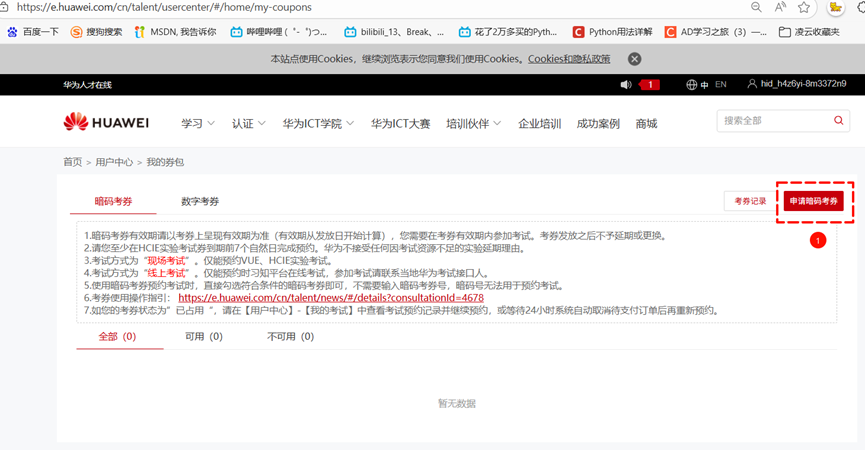The width and height of the screenshot is (865, 450).
Task: Click the red search magnifier icon
Action: (x=839, y=120)
